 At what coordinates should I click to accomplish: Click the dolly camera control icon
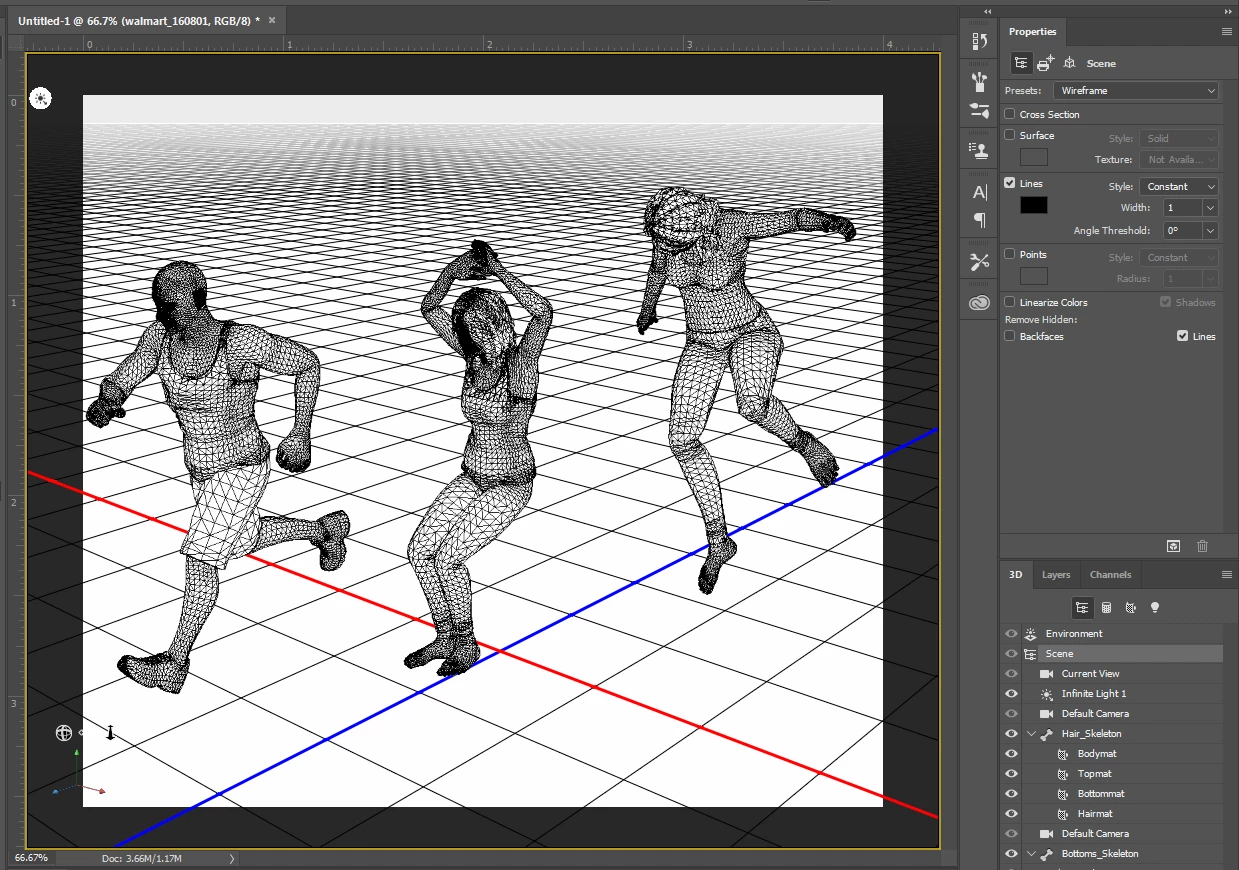(110, 733)
